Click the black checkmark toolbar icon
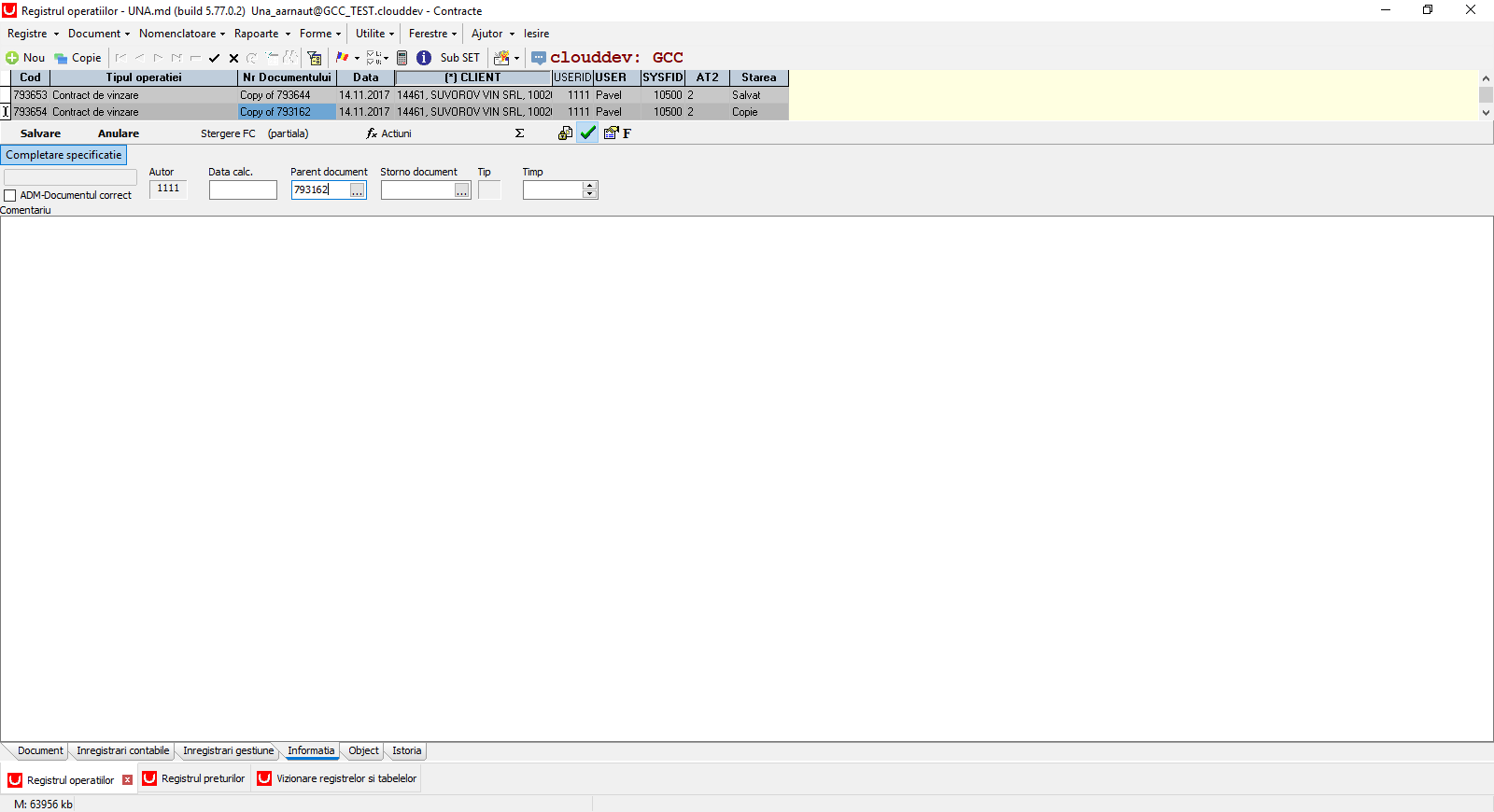1494x812 pixels. pyautogui.click(x=214, y=58)
